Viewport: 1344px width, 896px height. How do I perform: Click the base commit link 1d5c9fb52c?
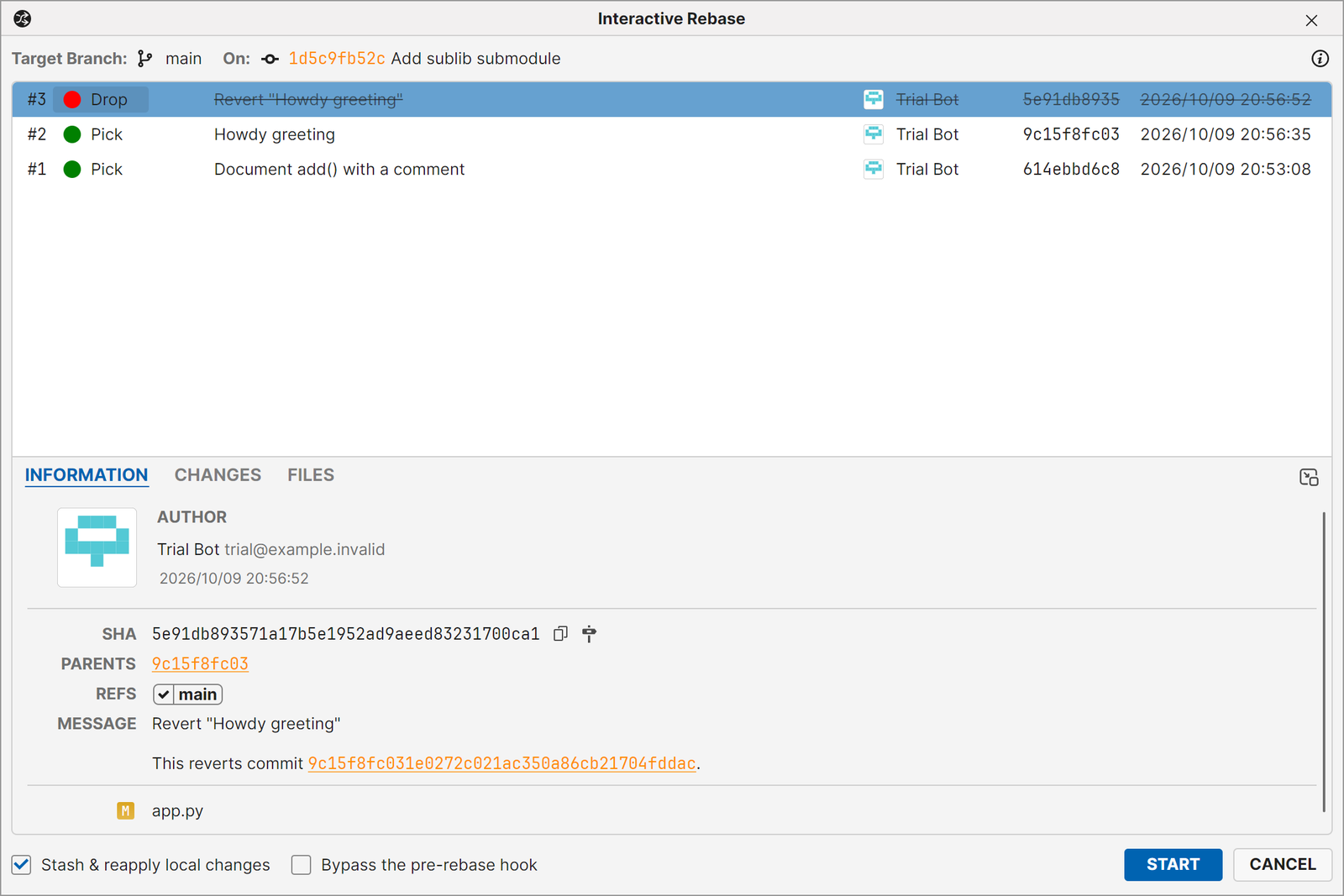click(x=337, y=59)
